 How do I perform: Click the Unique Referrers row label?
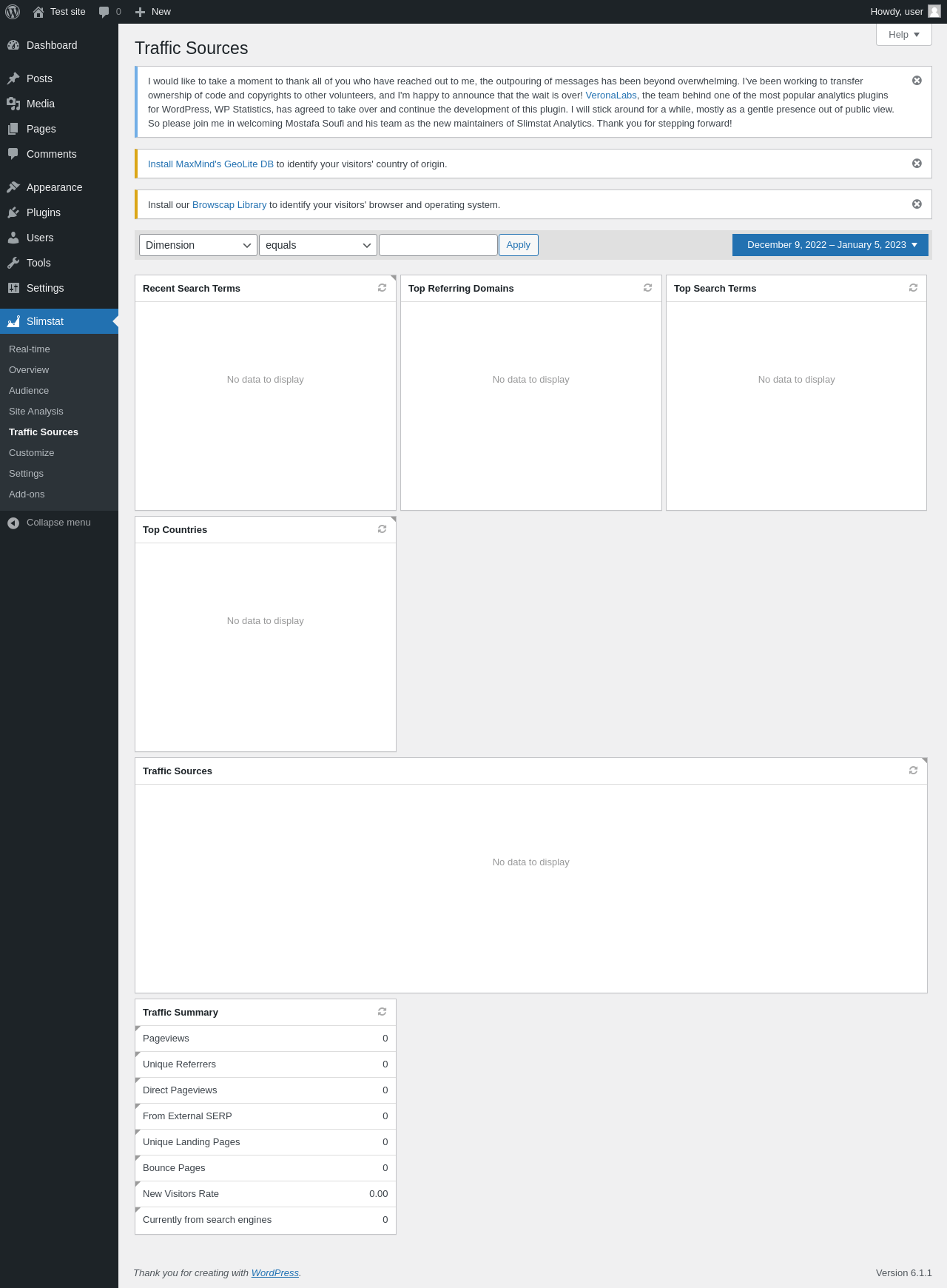[x=179, y=1064]
